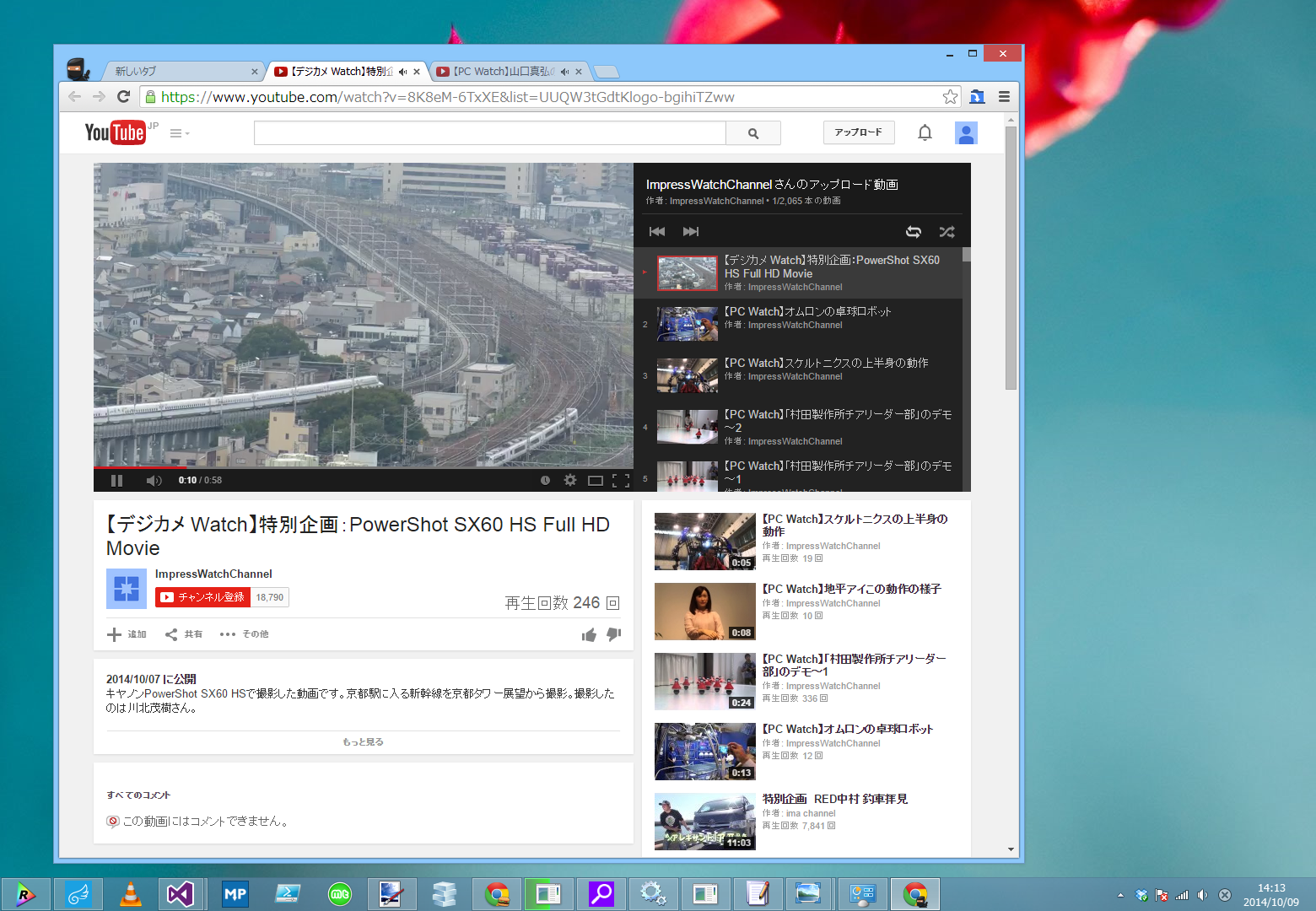1316x911 pixels.
Task: Open the notifications bell
Action: (x=925, y=132)
